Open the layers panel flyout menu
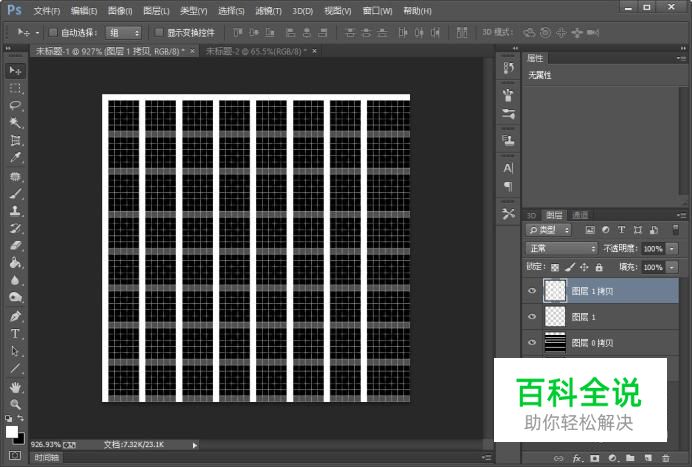This screenshot has width=692, height=467. click(x=681, y=215)
